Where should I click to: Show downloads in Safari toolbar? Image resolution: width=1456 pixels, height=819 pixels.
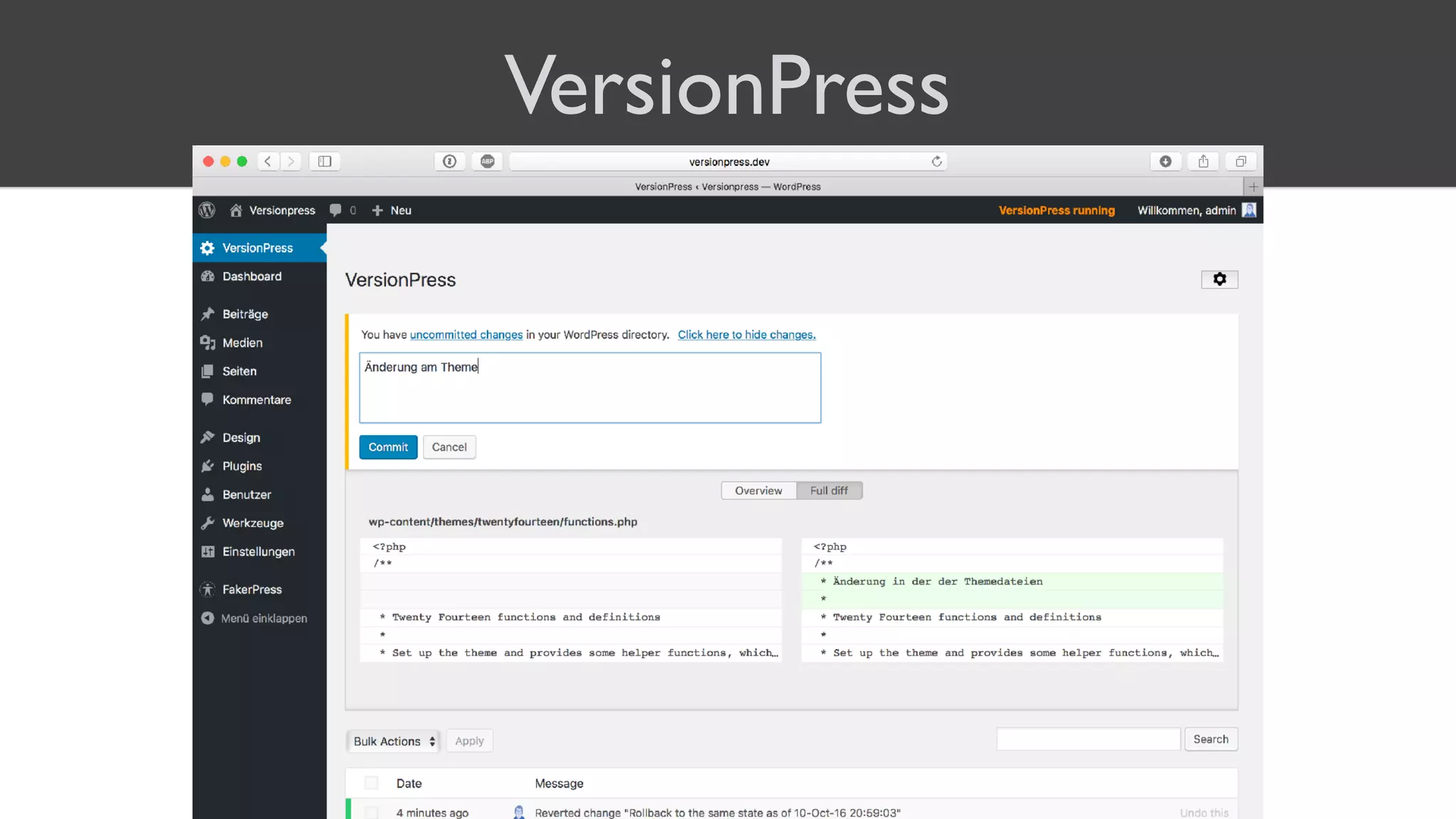tap(1165, 161)
